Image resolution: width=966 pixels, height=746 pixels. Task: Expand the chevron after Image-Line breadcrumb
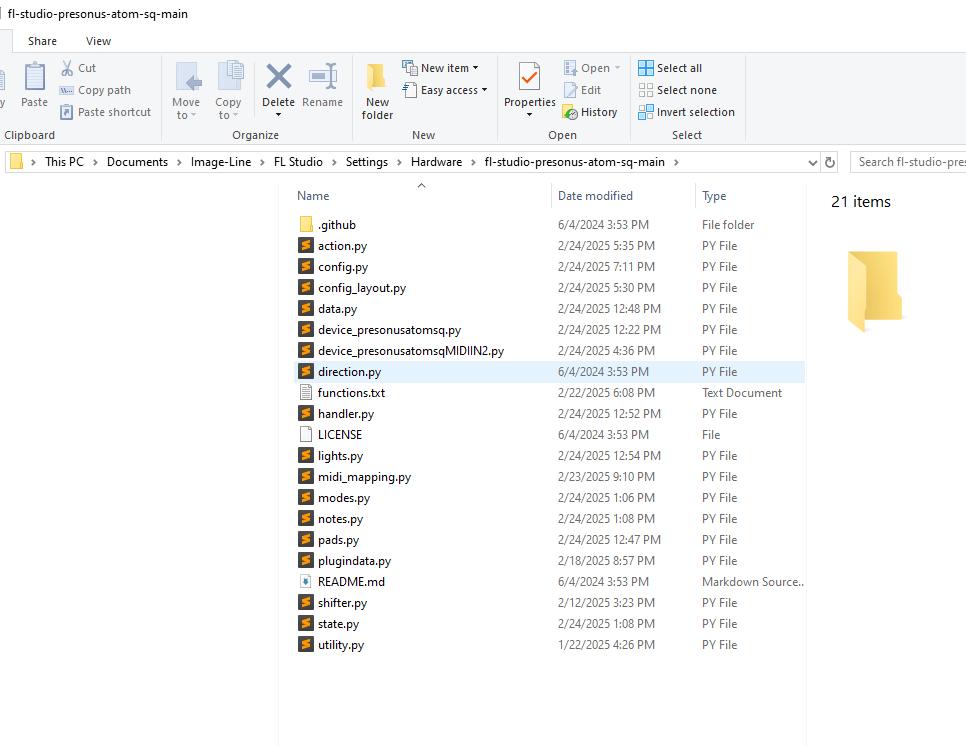click(x=262, y=162)
